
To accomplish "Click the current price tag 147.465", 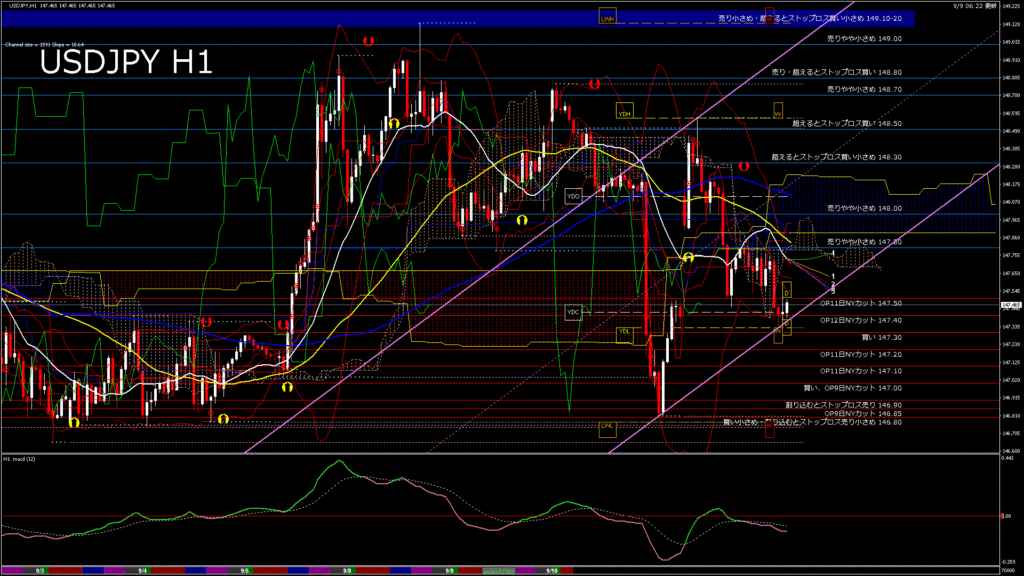I will [1010, 305].
